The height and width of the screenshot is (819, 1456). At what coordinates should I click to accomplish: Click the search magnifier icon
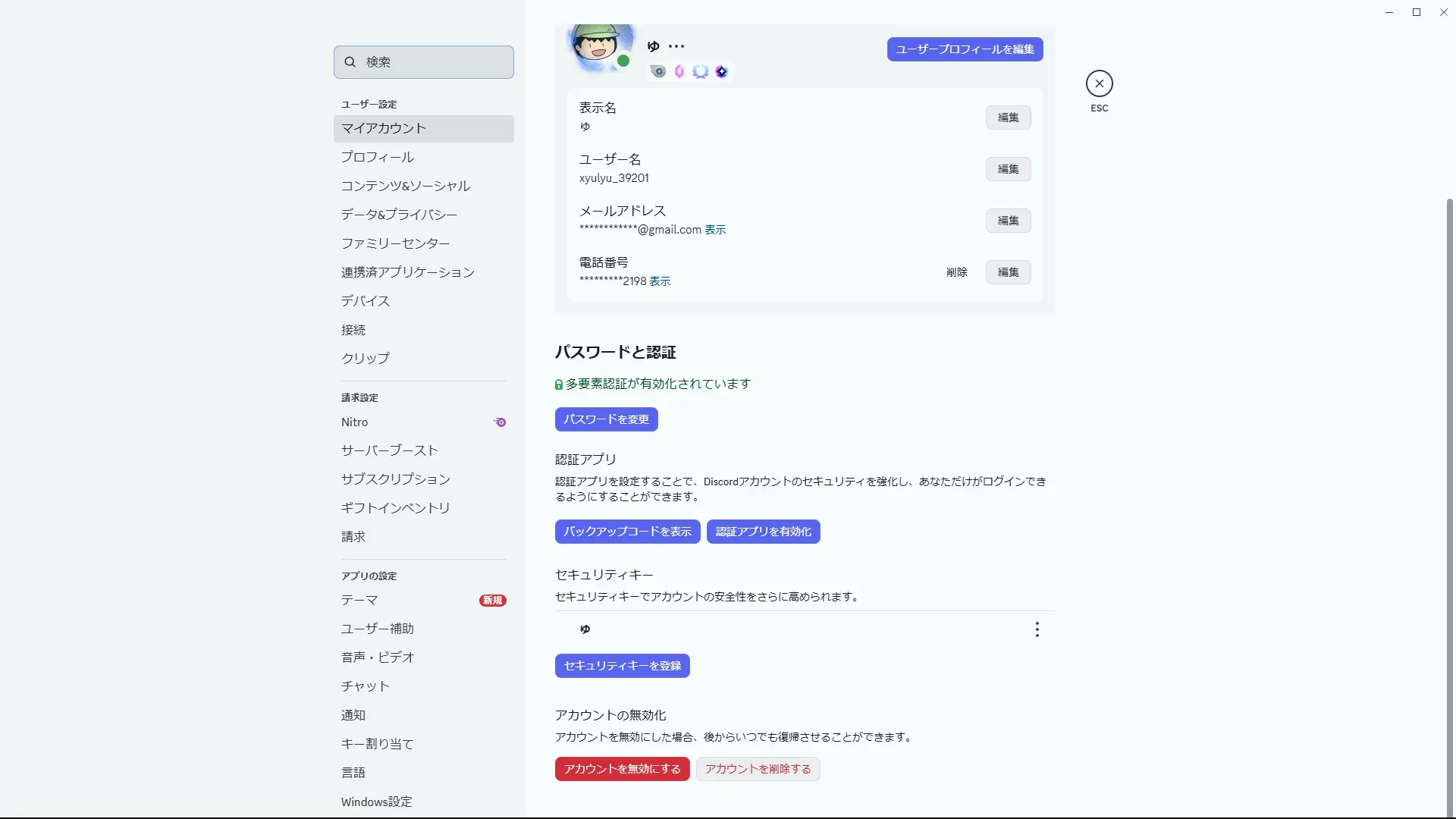click(x=350, y=62)
